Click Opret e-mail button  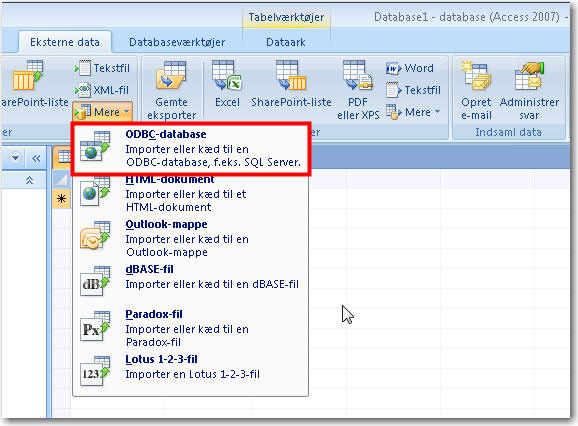pyautogui.click(x=476, y=90)
